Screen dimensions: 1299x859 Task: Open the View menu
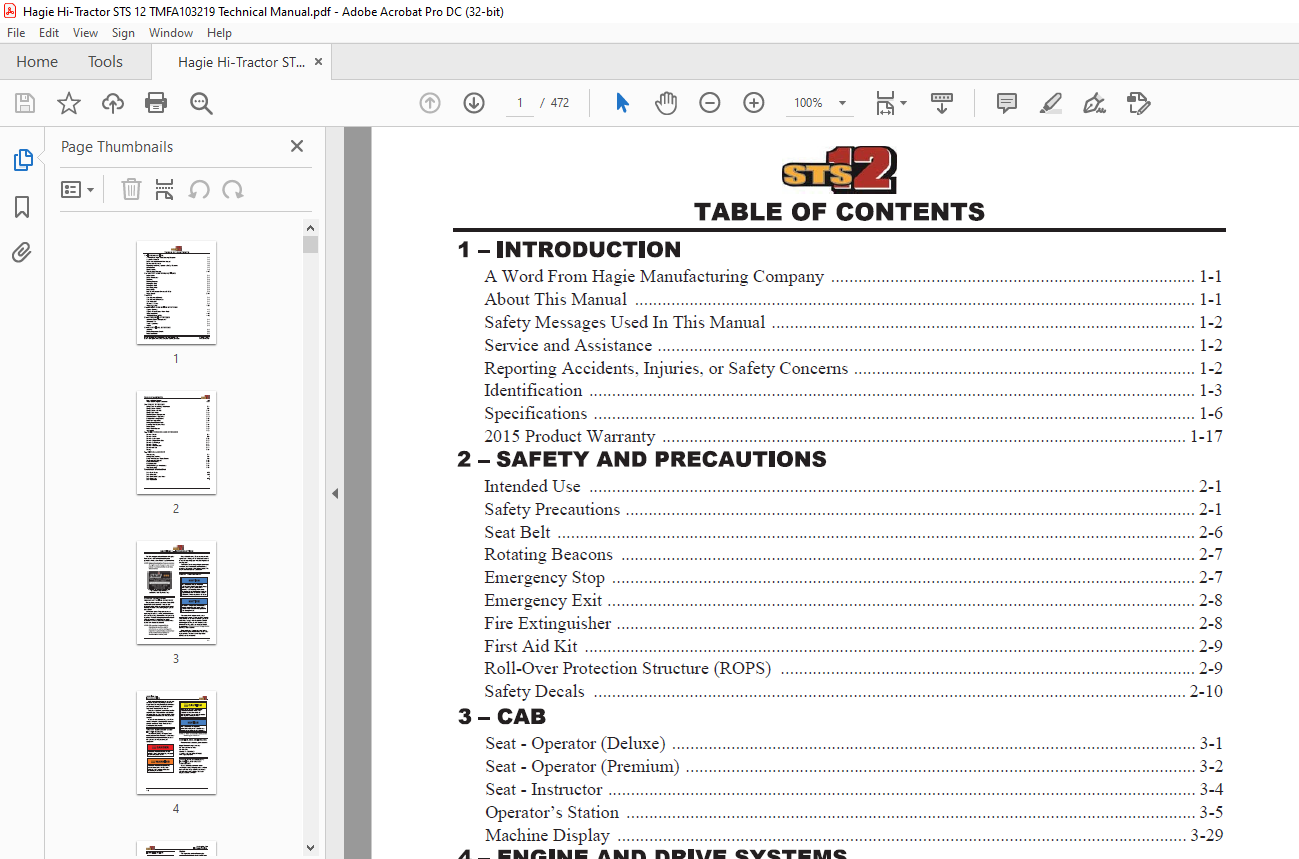coord(85,33)
